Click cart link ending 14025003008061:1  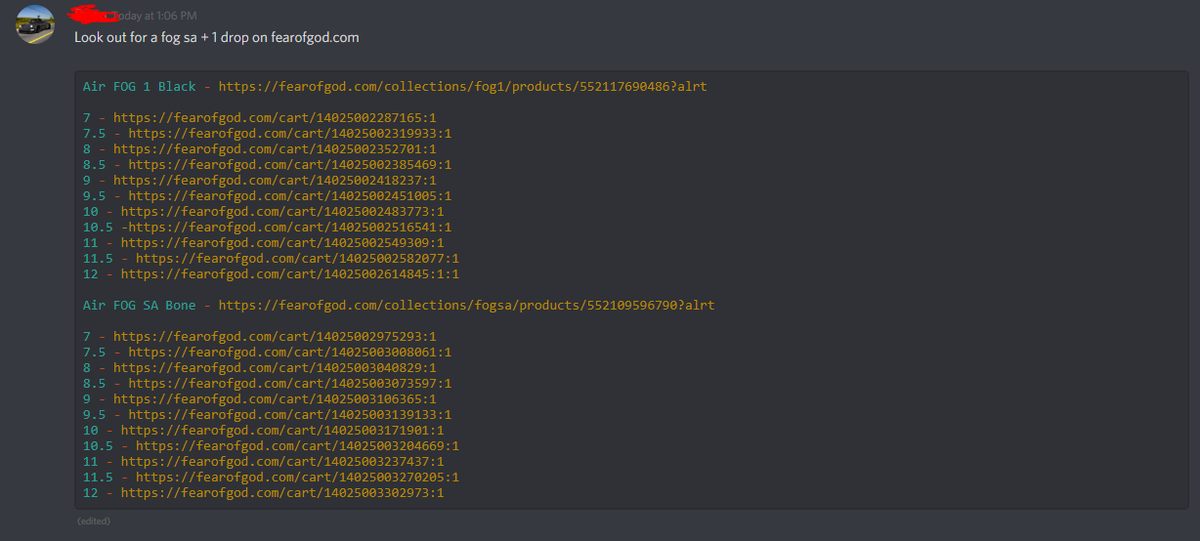point(290,352)
